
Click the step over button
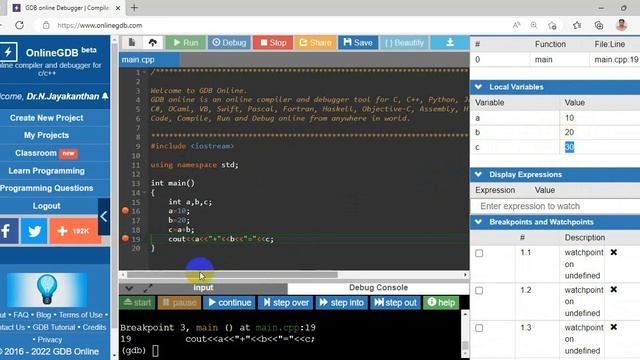[285, 302]
